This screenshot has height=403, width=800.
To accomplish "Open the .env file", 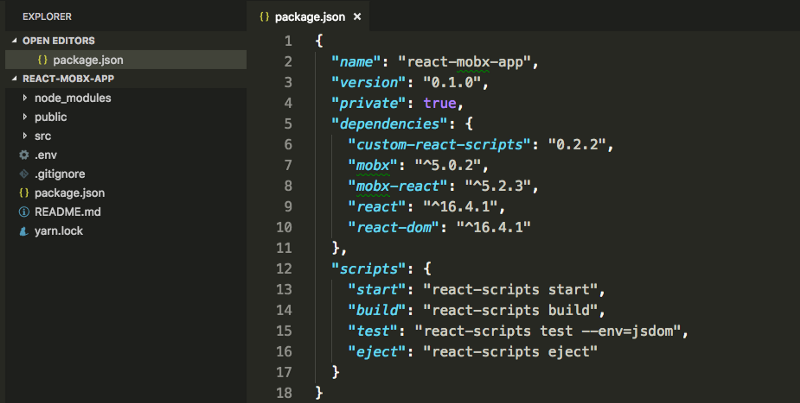I will [45, 155].
